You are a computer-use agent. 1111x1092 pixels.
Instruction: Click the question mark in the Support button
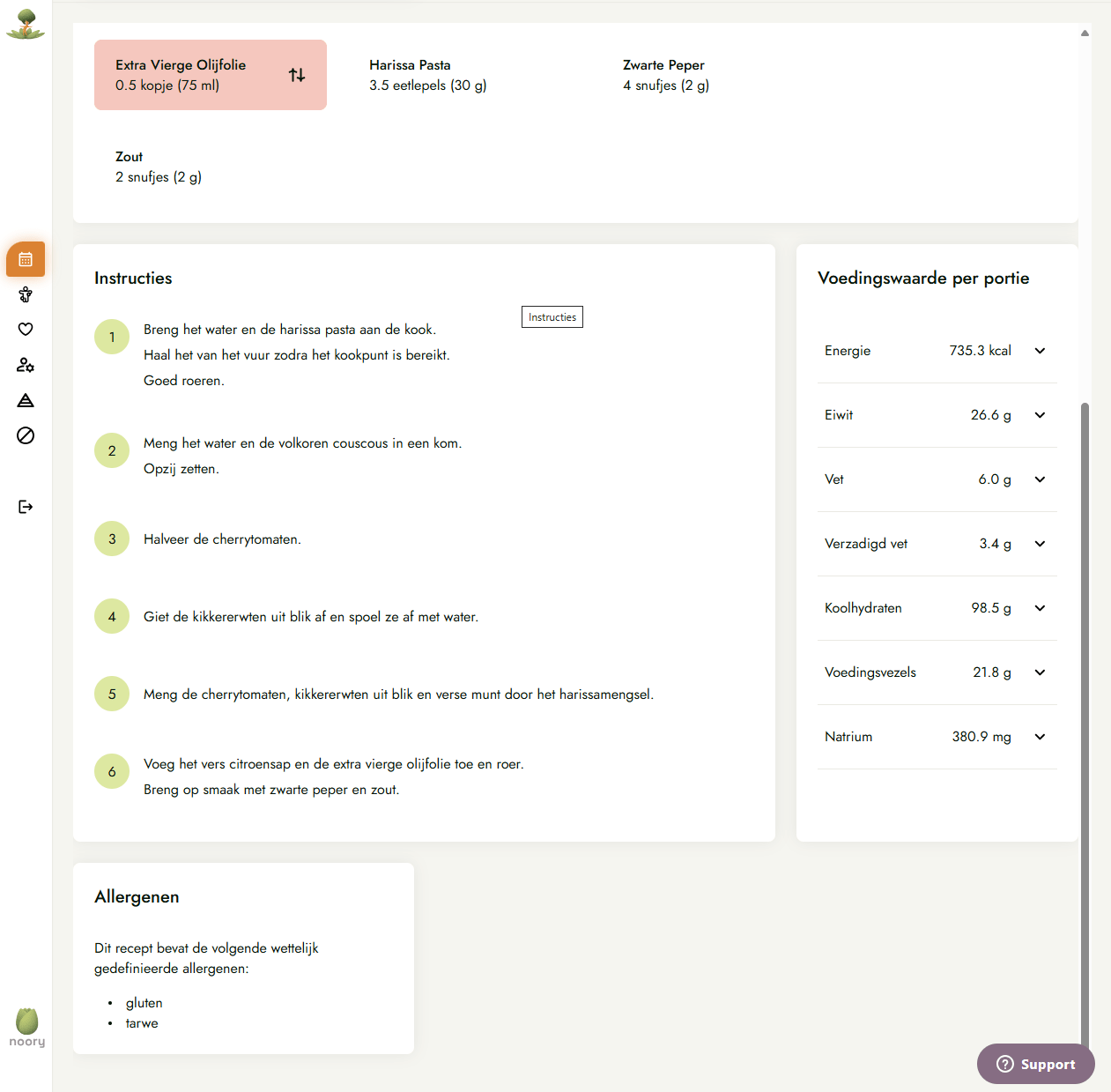coord(1004,1064)
